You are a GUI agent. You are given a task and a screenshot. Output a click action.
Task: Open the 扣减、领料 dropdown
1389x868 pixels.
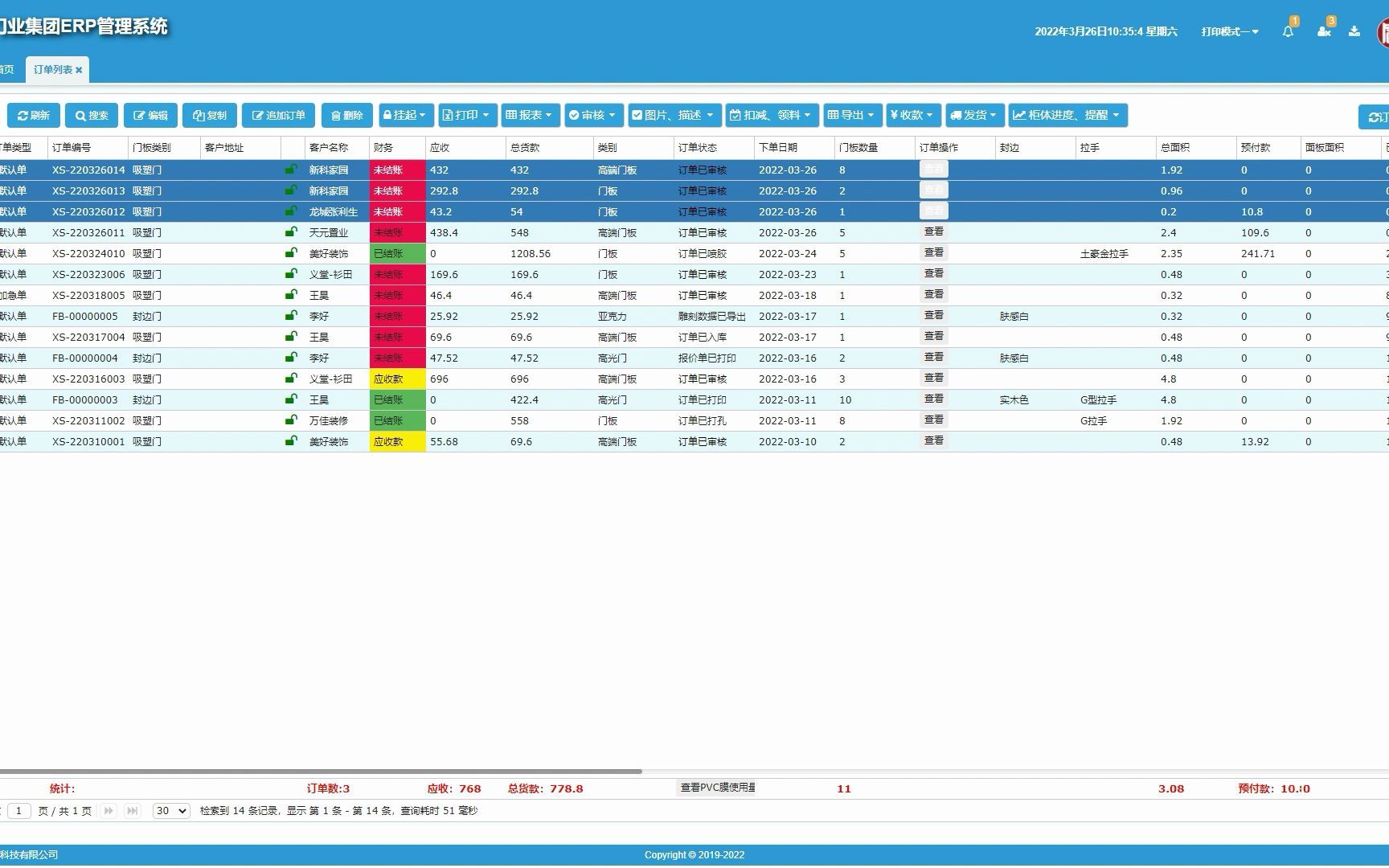coord(772,115)
